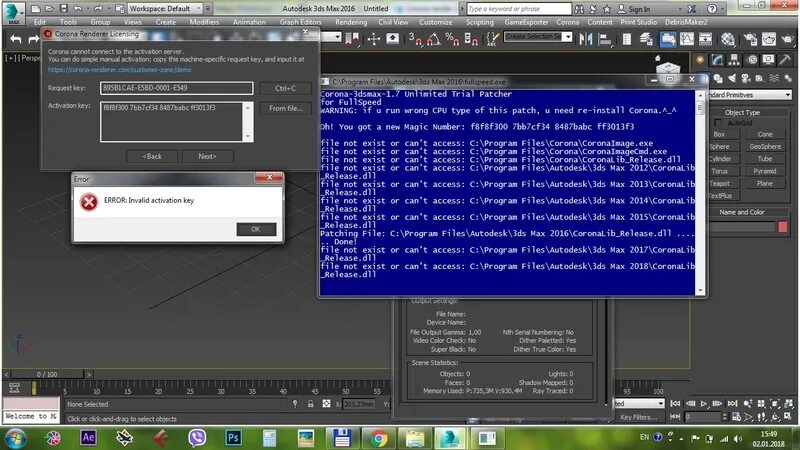Click the Align tool icon
Image resolution: width=800 pixels, height=450 pixels.
pyautogui.click(x=605, y=39)
